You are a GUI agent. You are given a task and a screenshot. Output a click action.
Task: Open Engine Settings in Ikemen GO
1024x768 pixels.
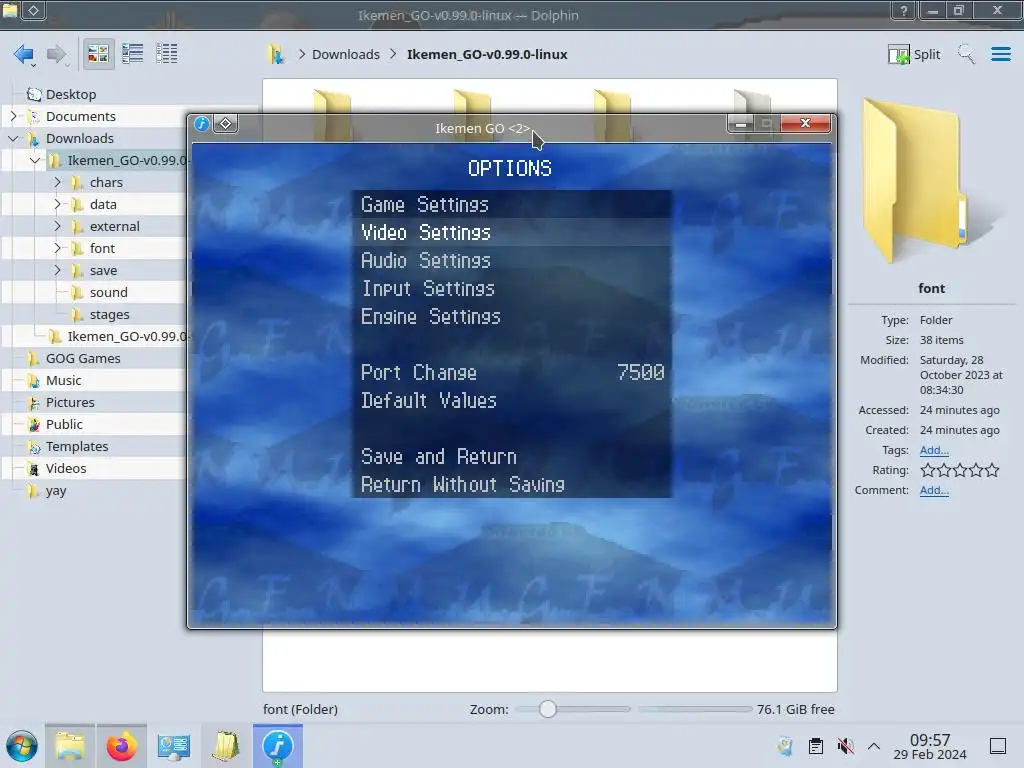tap(512, 317)
